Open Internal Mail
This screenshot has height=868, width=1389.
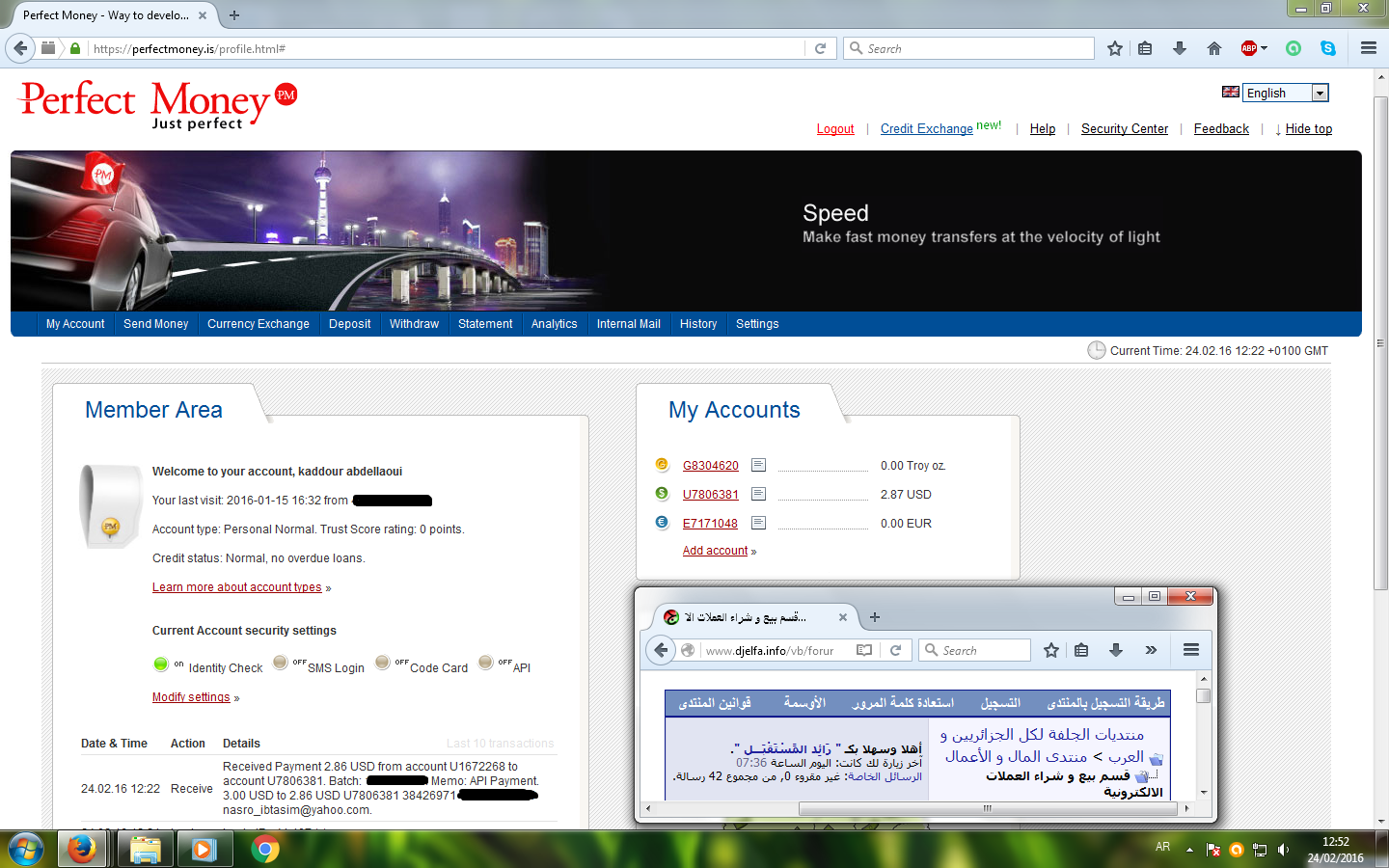pos(629,324)
